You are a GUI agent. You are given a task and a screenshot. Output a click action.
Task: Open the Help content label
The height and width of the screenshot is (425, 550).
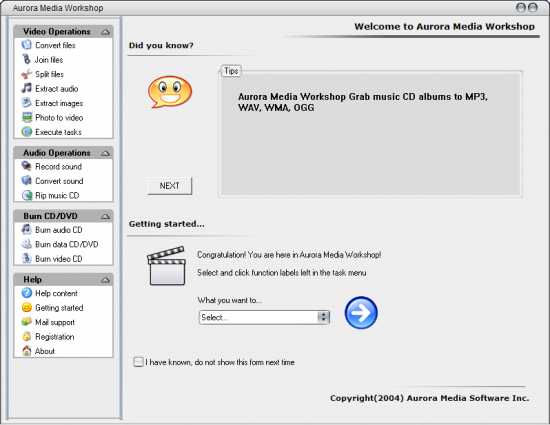coord(56,293)
